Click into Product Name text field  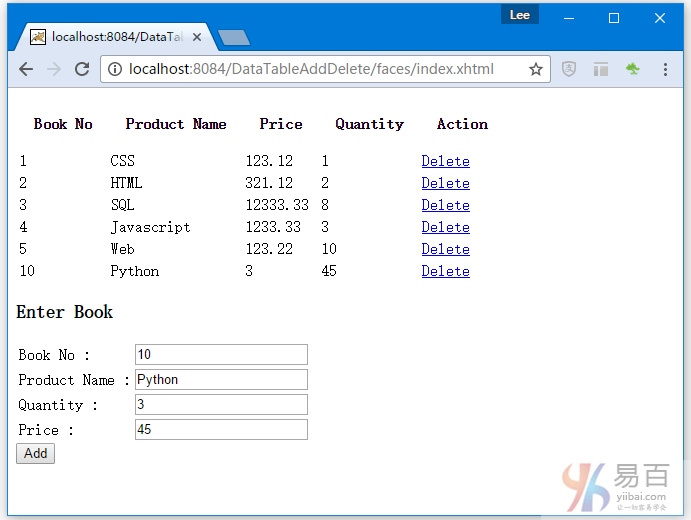tap(221, 380)
